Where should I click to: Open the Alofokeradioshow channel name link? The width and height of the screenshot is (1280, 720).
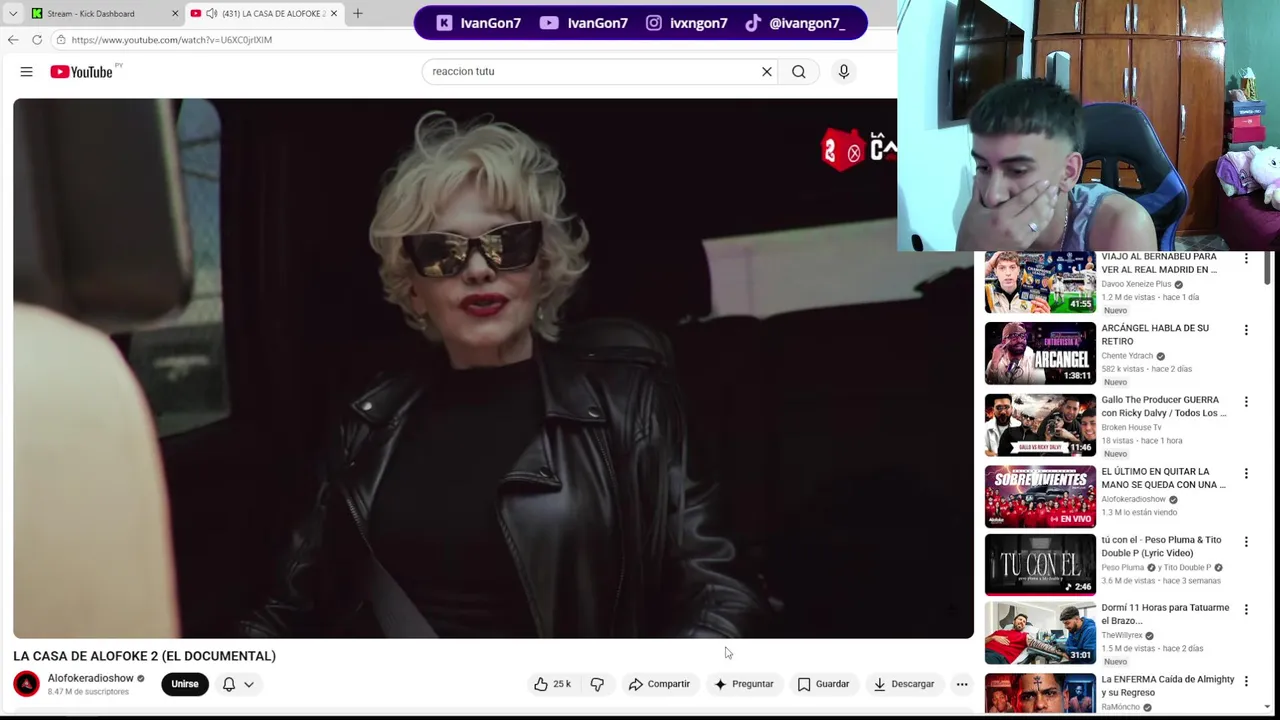coord(91,678)
